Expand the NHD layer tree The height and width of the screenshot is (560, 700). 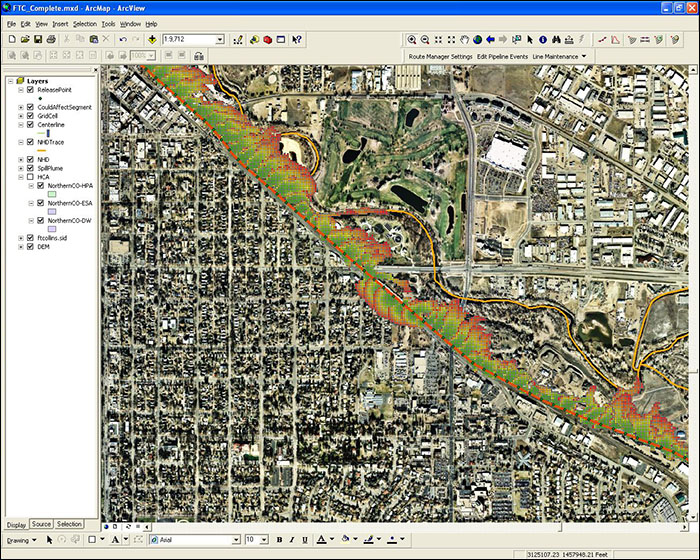tap(21, 159)
